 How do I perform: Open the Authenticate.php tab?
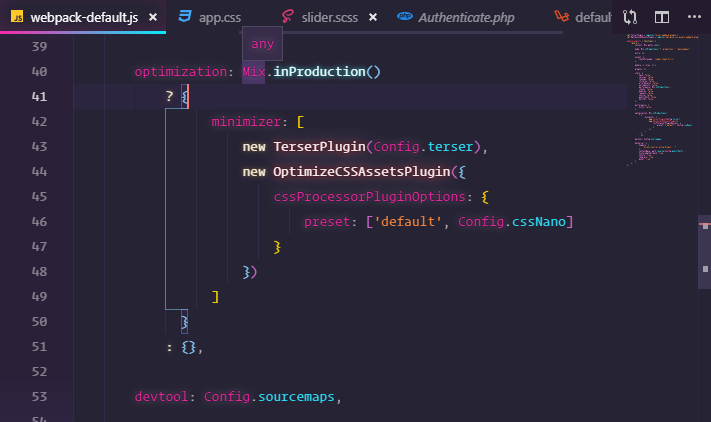tap(466, 18)
